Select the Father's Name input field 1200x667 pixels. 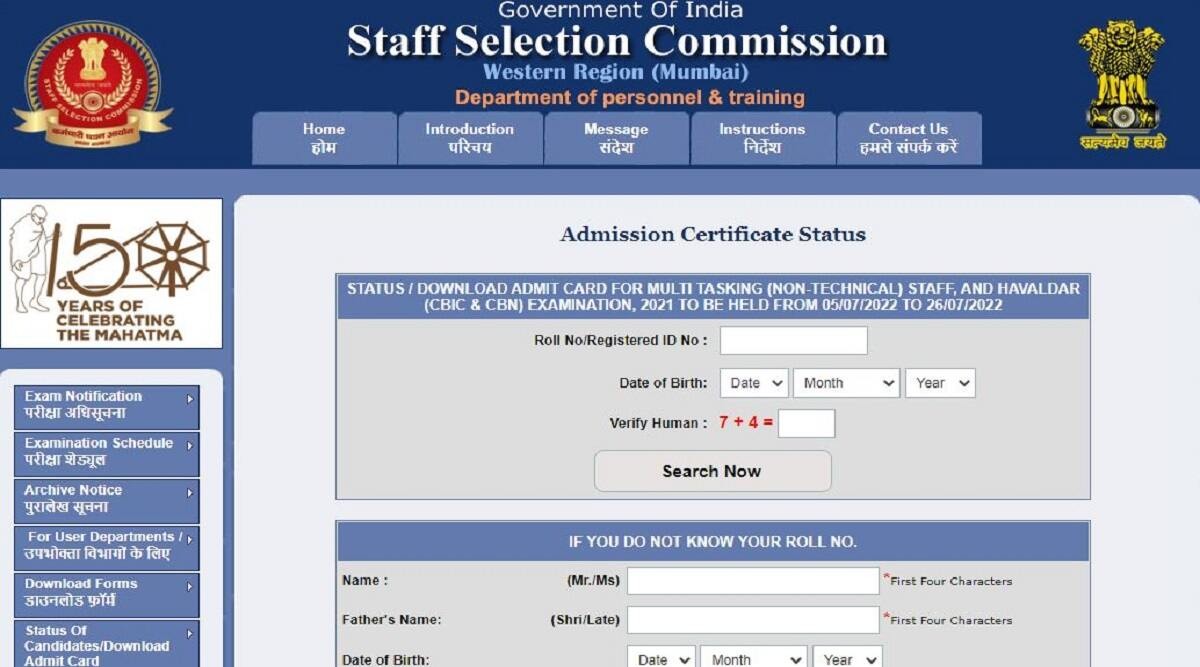click(752, 620)
